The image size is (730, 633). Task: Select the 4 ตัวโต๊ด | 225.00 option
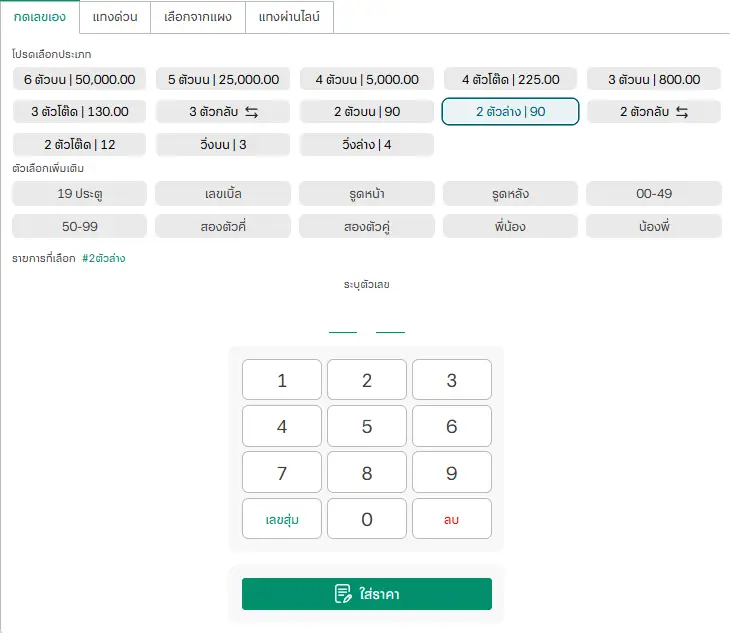pos(510,80)
